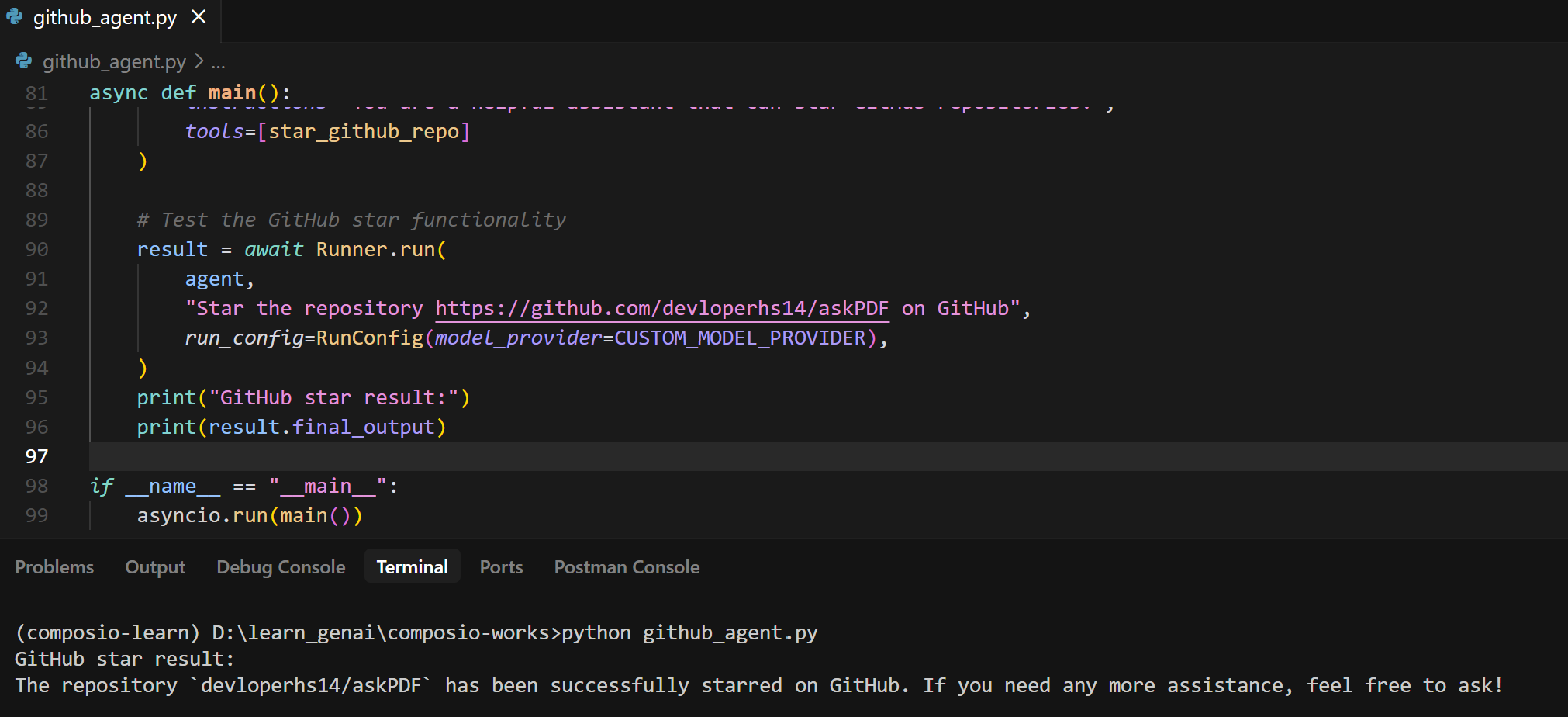1568x717 pixels.
Task: Select the Terminal panel tab
Action: point(412,567)
